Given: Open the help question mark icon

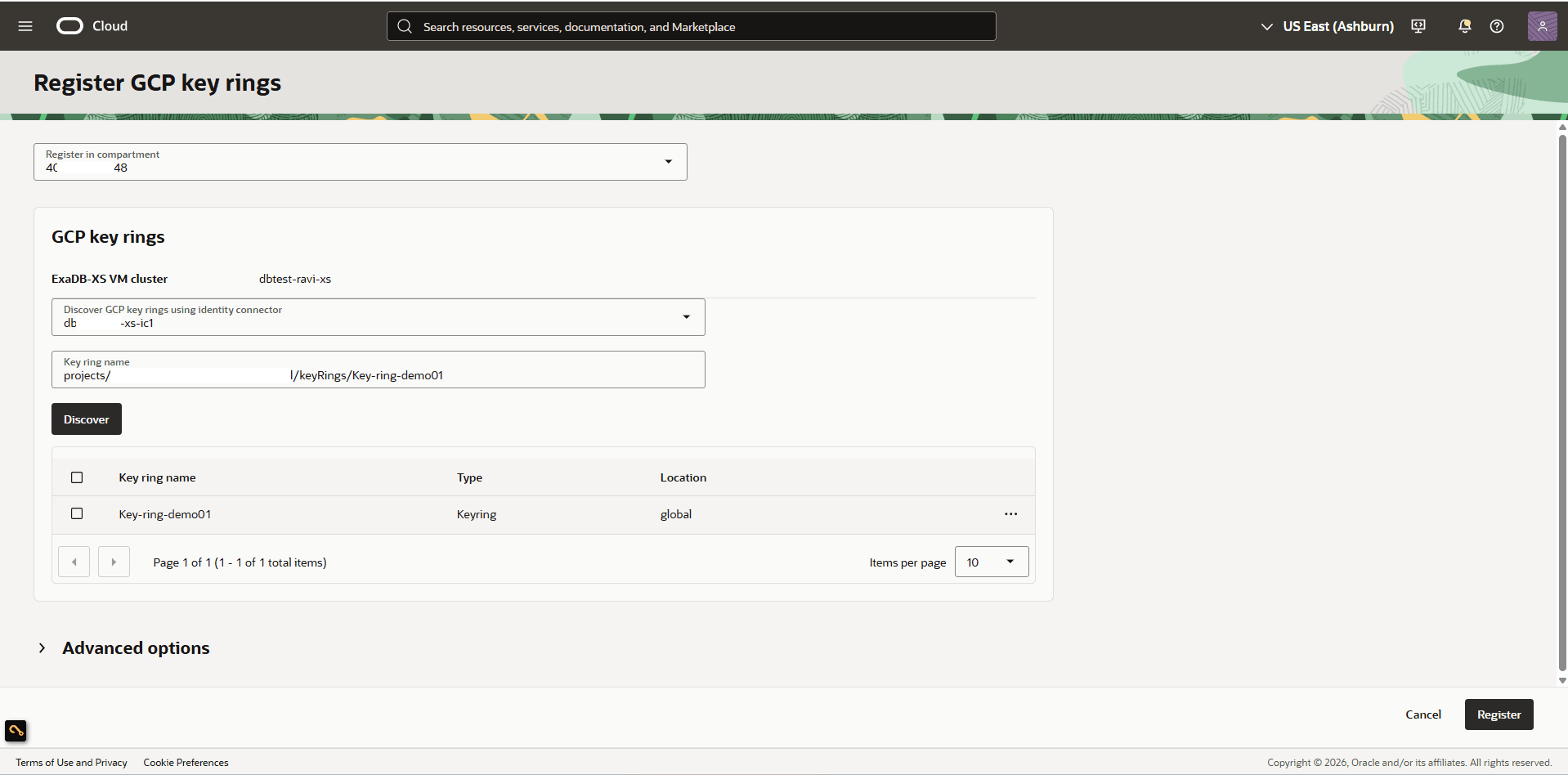Looking at the screenshot, I should click(1497, 26).
